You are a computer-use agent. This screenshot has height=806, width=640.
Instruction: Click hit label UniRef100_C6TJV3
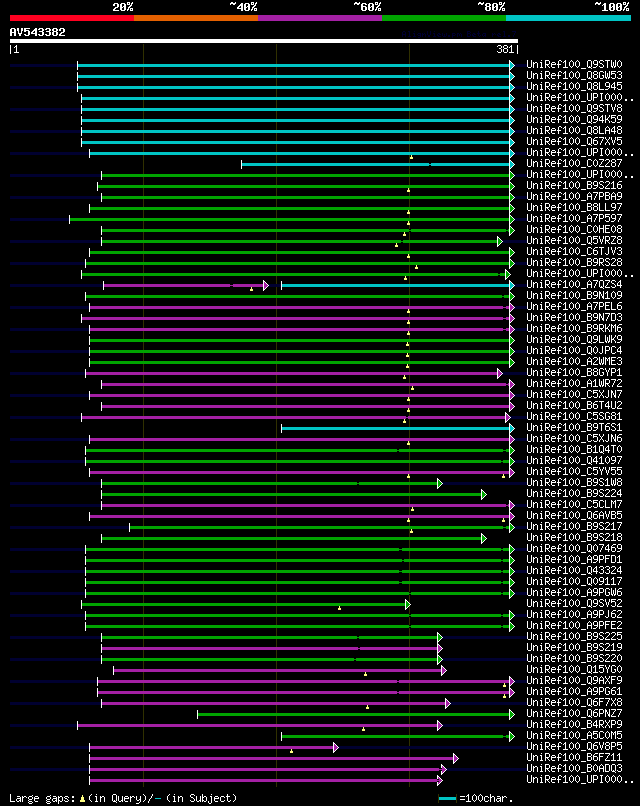(x=574, y=251)
